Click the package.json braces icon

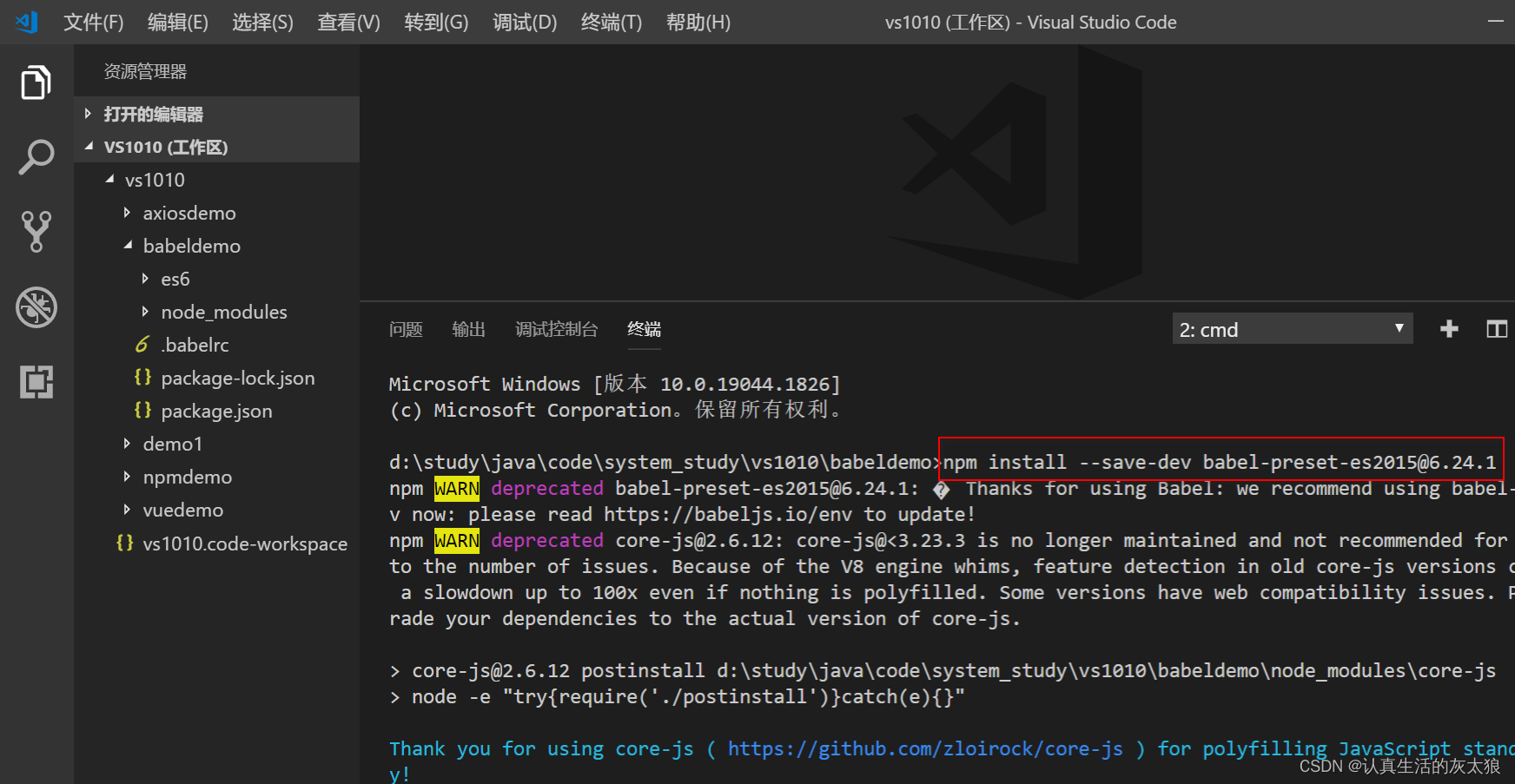142,410
